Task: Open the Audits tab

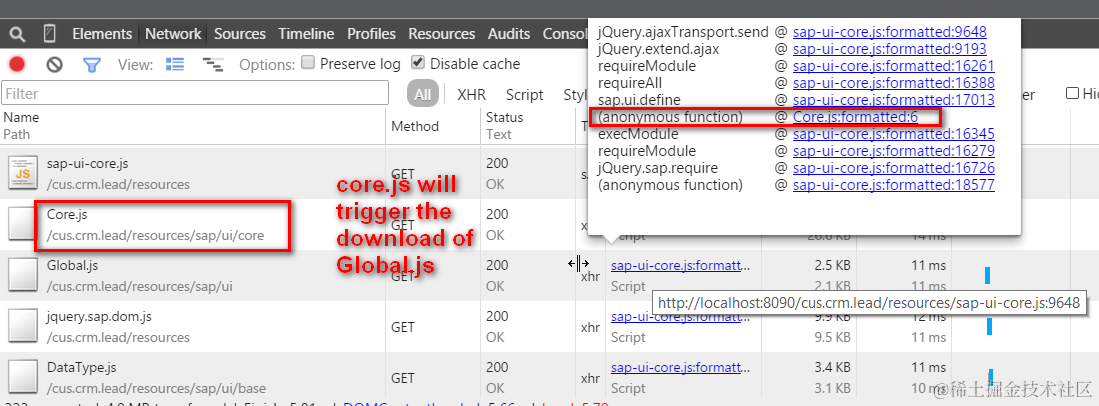Action: pyautogui.click(x=509, y=34)
